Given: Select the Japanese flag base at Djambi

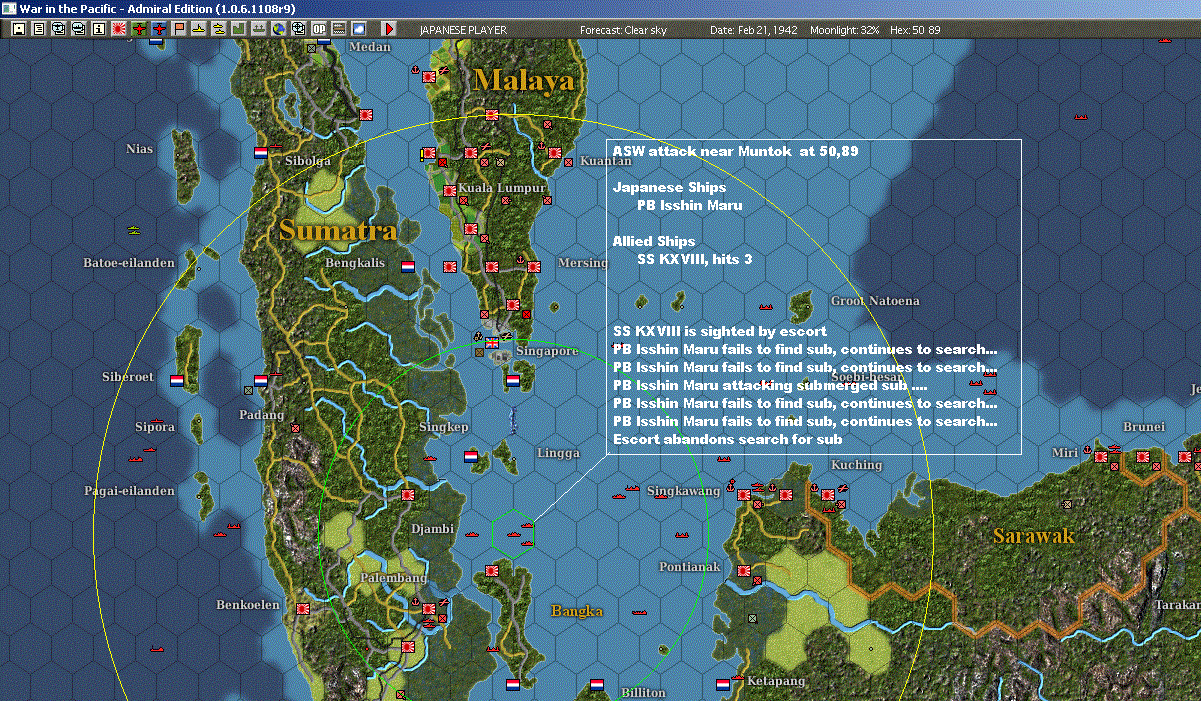Looking at the screenshot, I should coord(408,495).
